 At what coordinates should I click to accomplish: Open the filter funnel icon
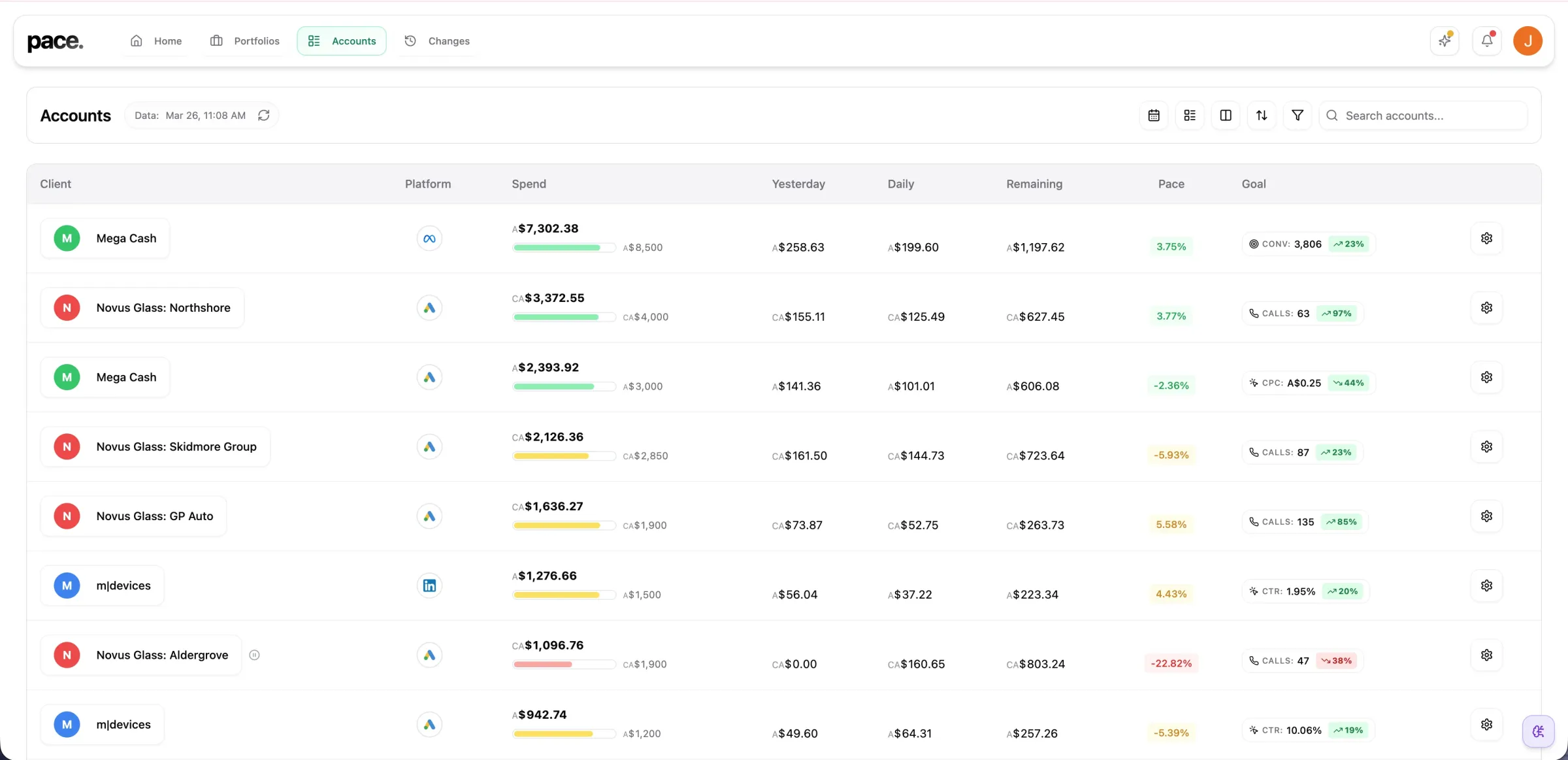click(x=1298, y=116)
